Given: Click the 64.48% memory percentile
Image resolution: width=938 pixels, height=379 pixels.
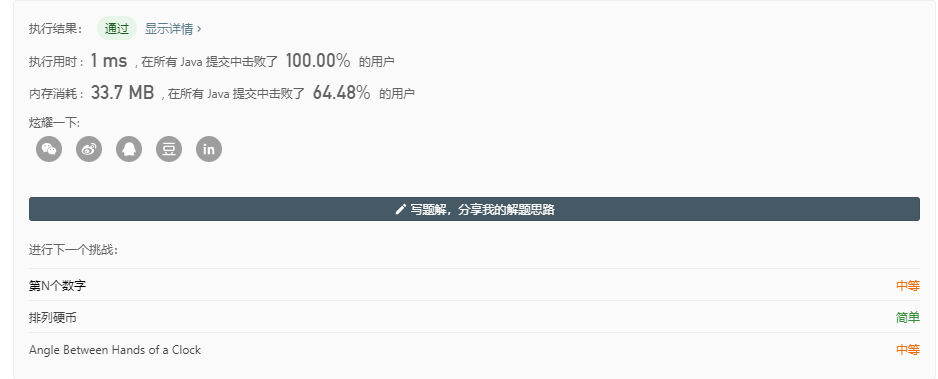Looking at the screenshot, I should click(342, 93).
